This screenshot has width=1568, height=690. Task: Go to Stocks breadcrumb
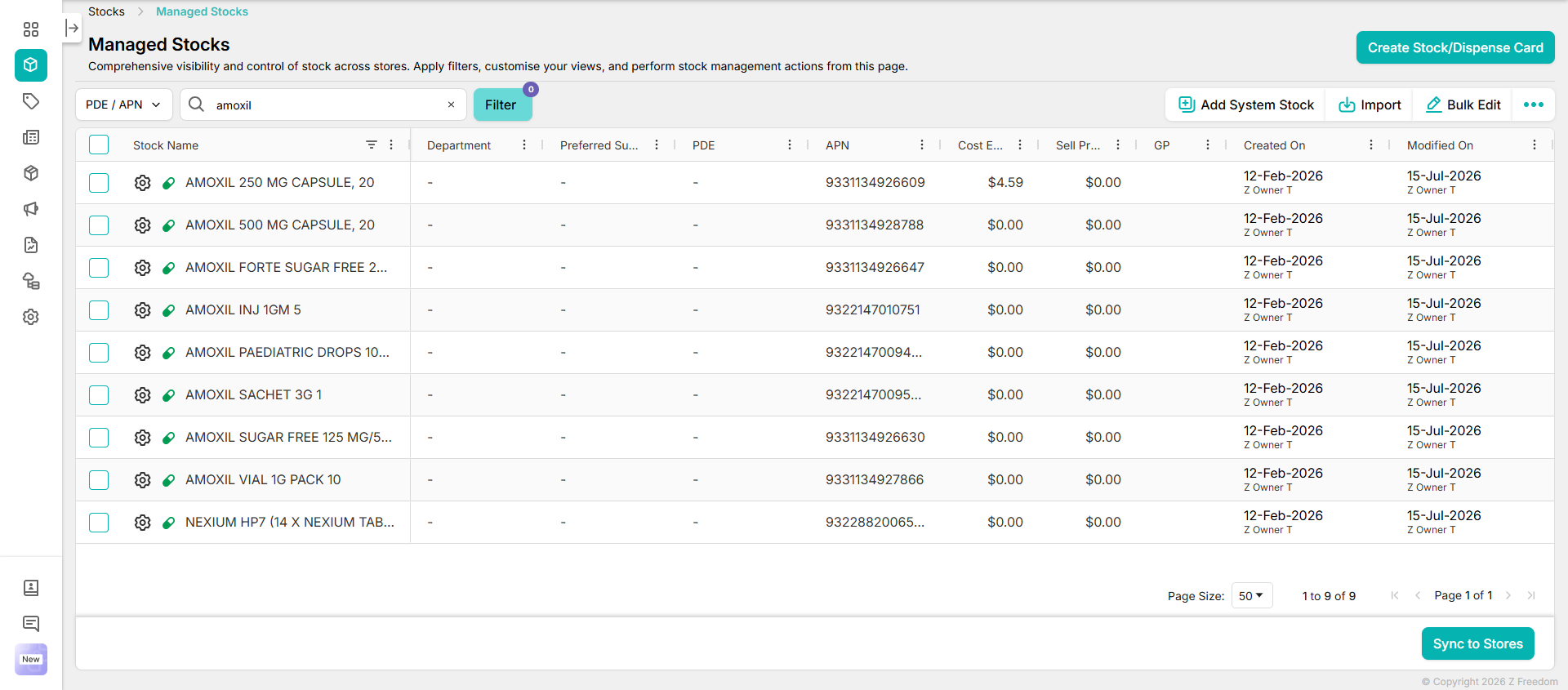(106, 11)
